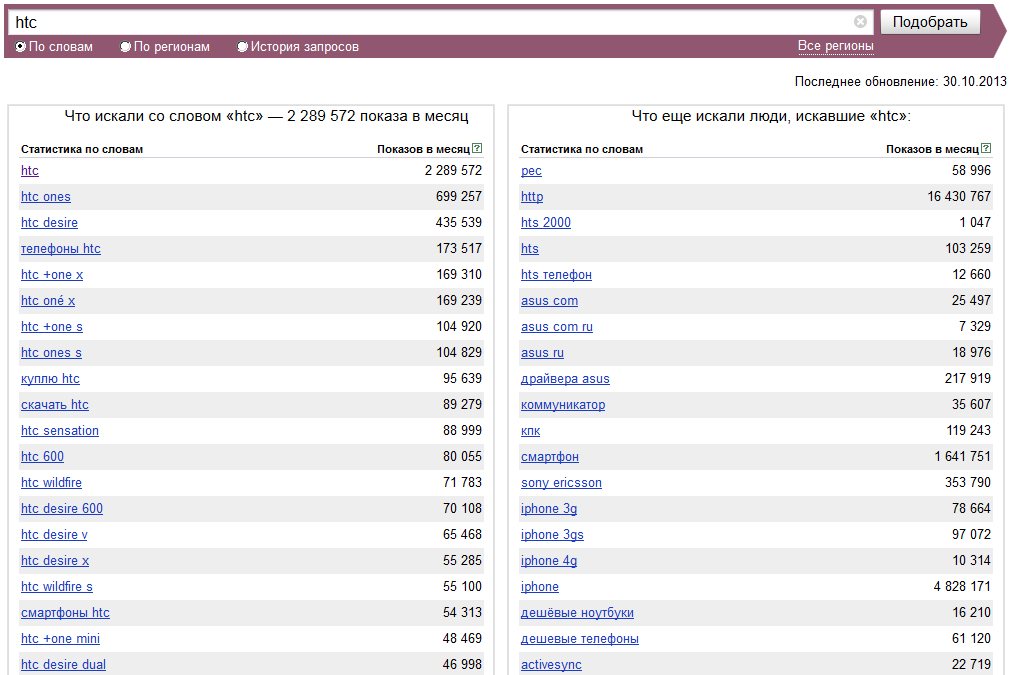The image size is (1012, 675).
Task: Select the 'По регионам' radio button
Action: tap(125, 46)
